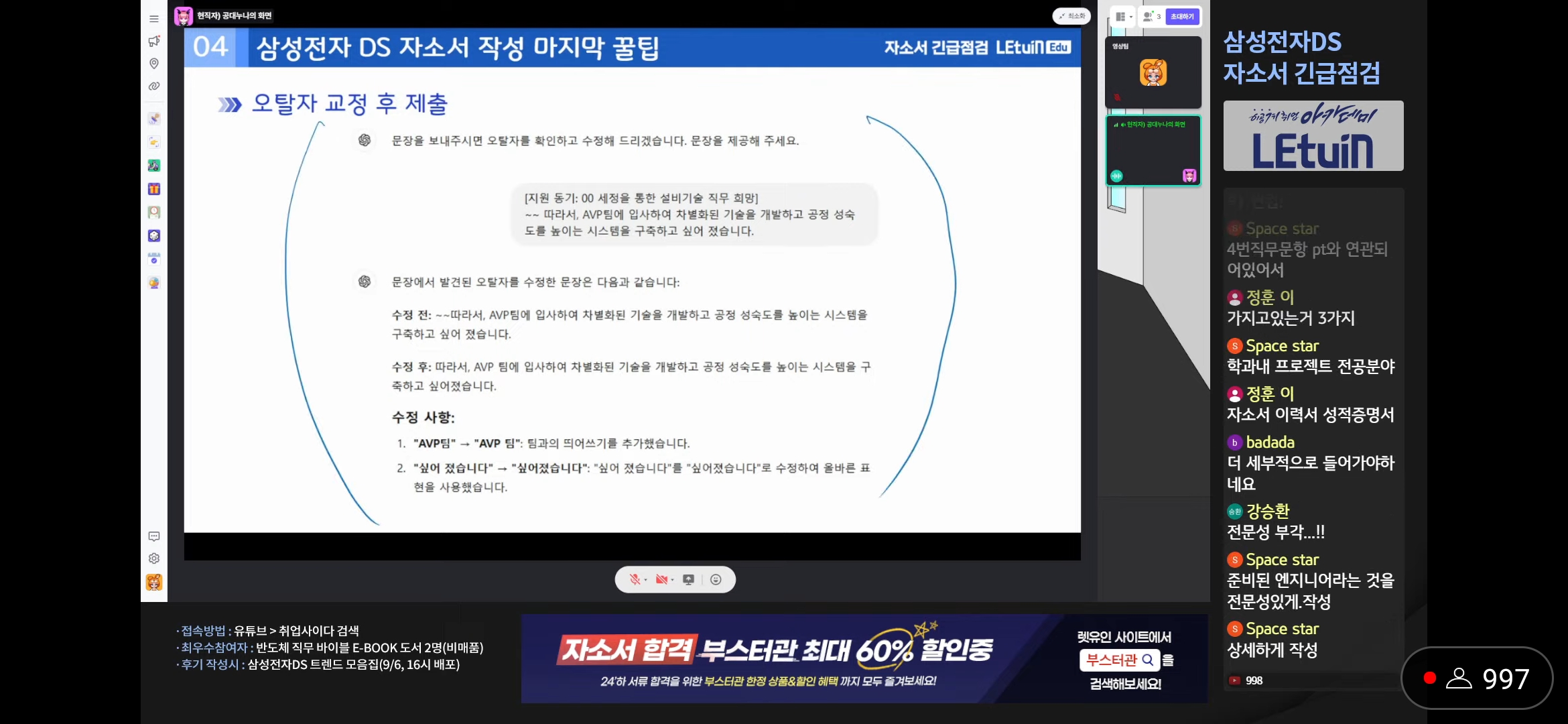Unmute the microphone

pyautogui.click(x=634, y=580)
